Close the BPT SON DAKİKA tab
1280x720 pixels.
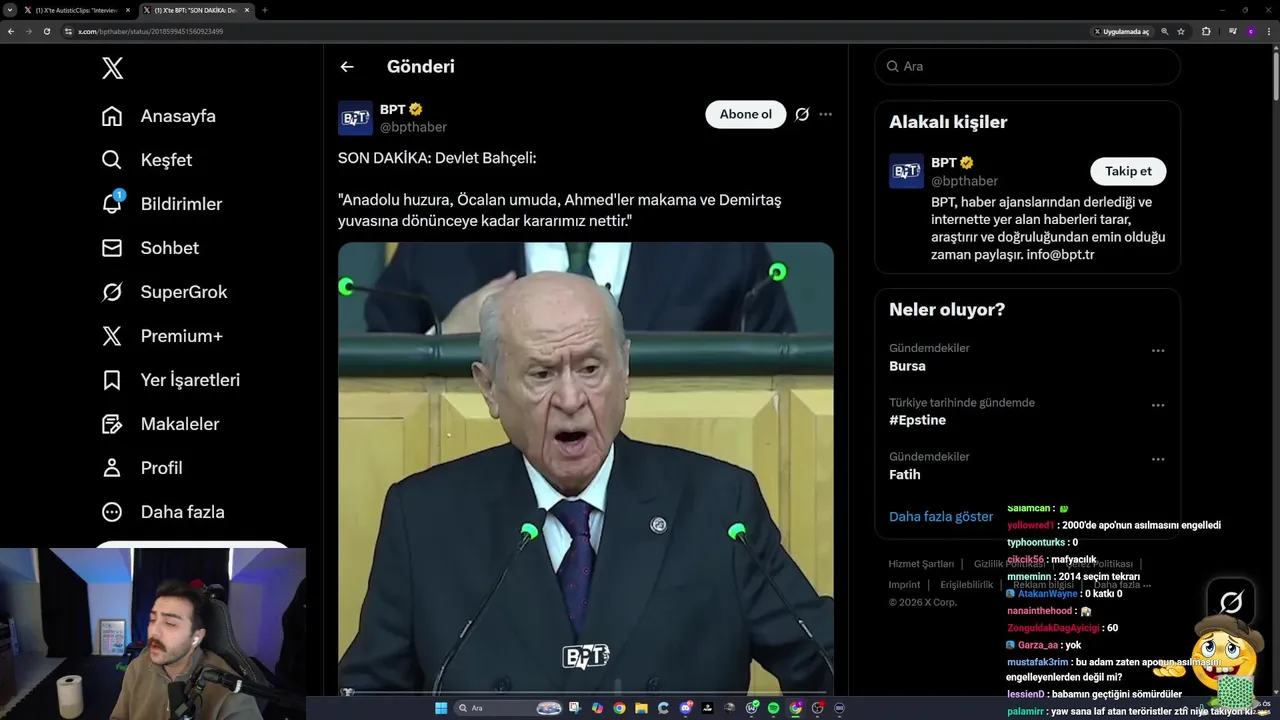246,10
